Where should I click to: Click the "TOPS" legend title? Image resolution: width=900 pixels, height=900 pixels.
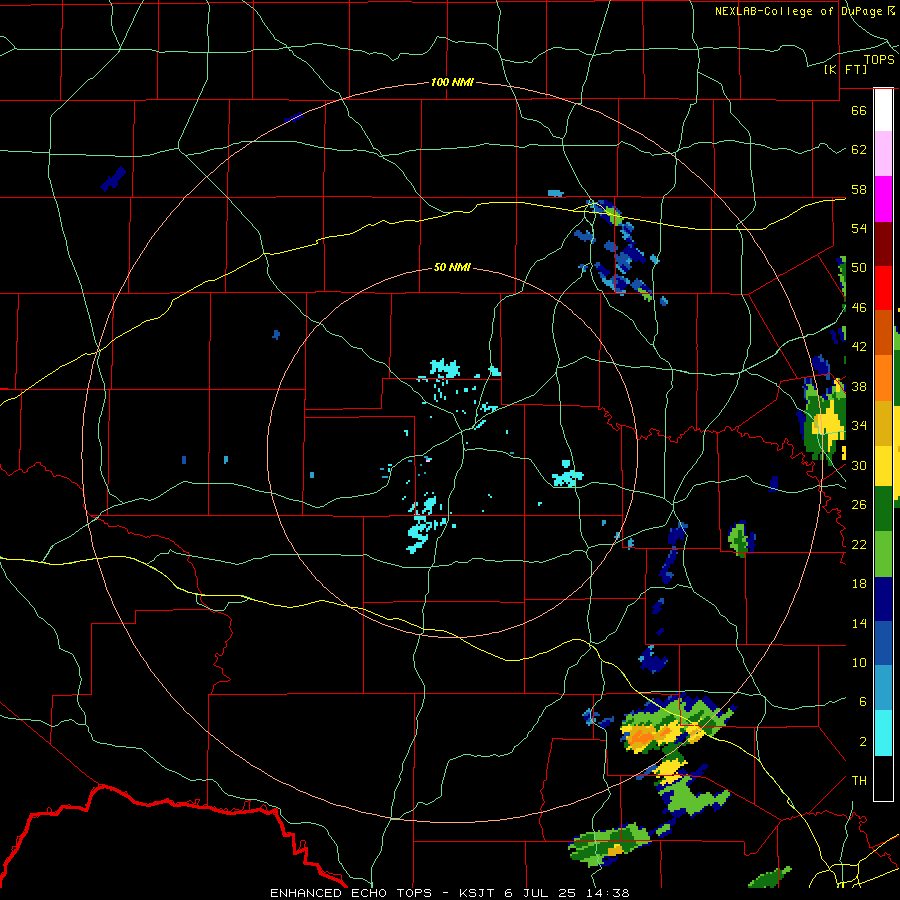879,60
